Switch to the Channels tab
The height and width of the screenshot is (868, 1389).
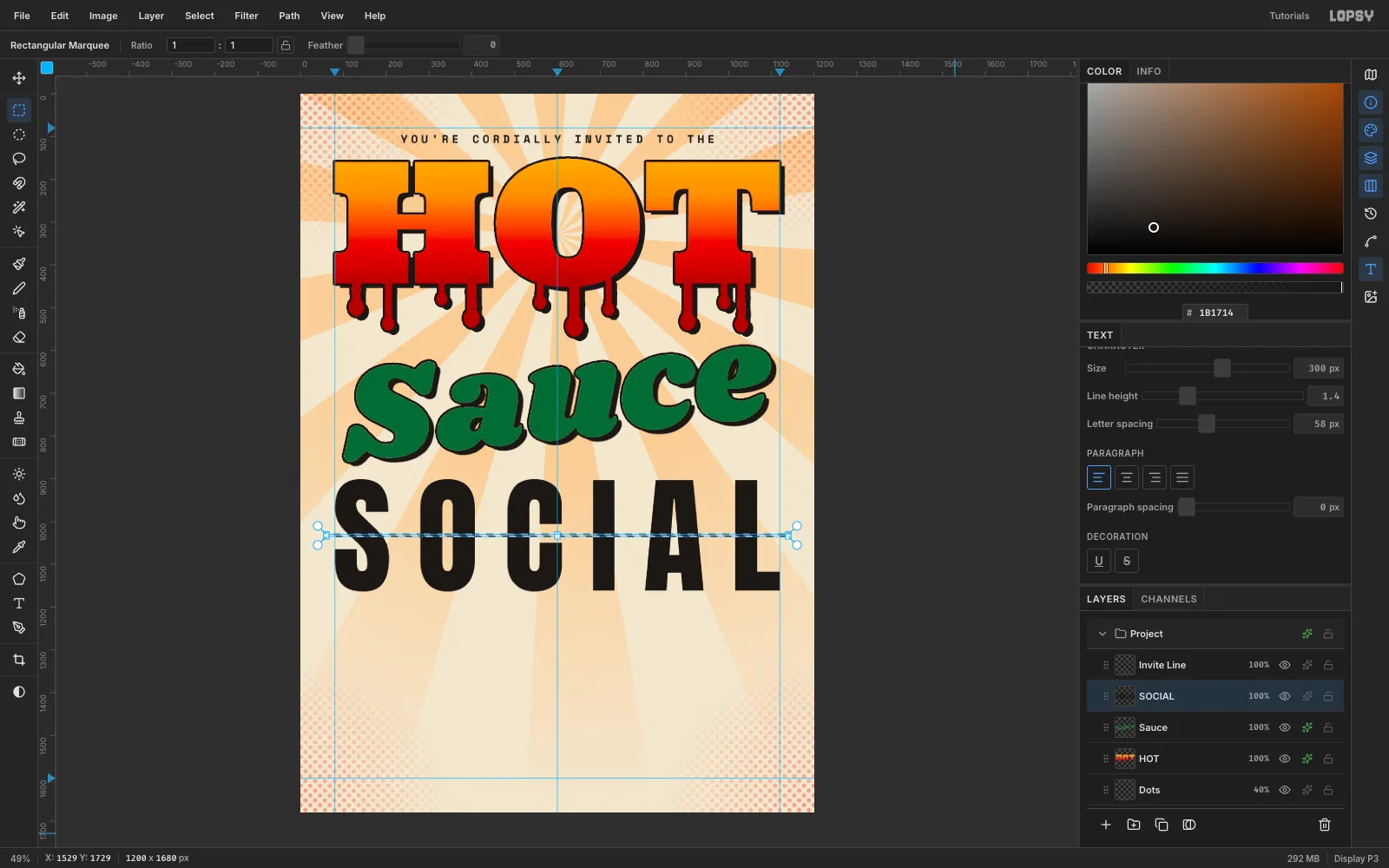point(1168,599)
